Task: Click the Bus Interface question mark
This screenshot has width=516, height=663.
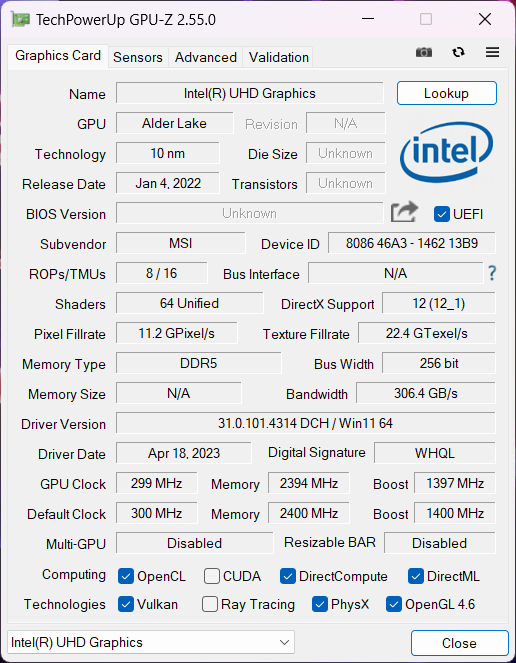Action: point(492,273)
